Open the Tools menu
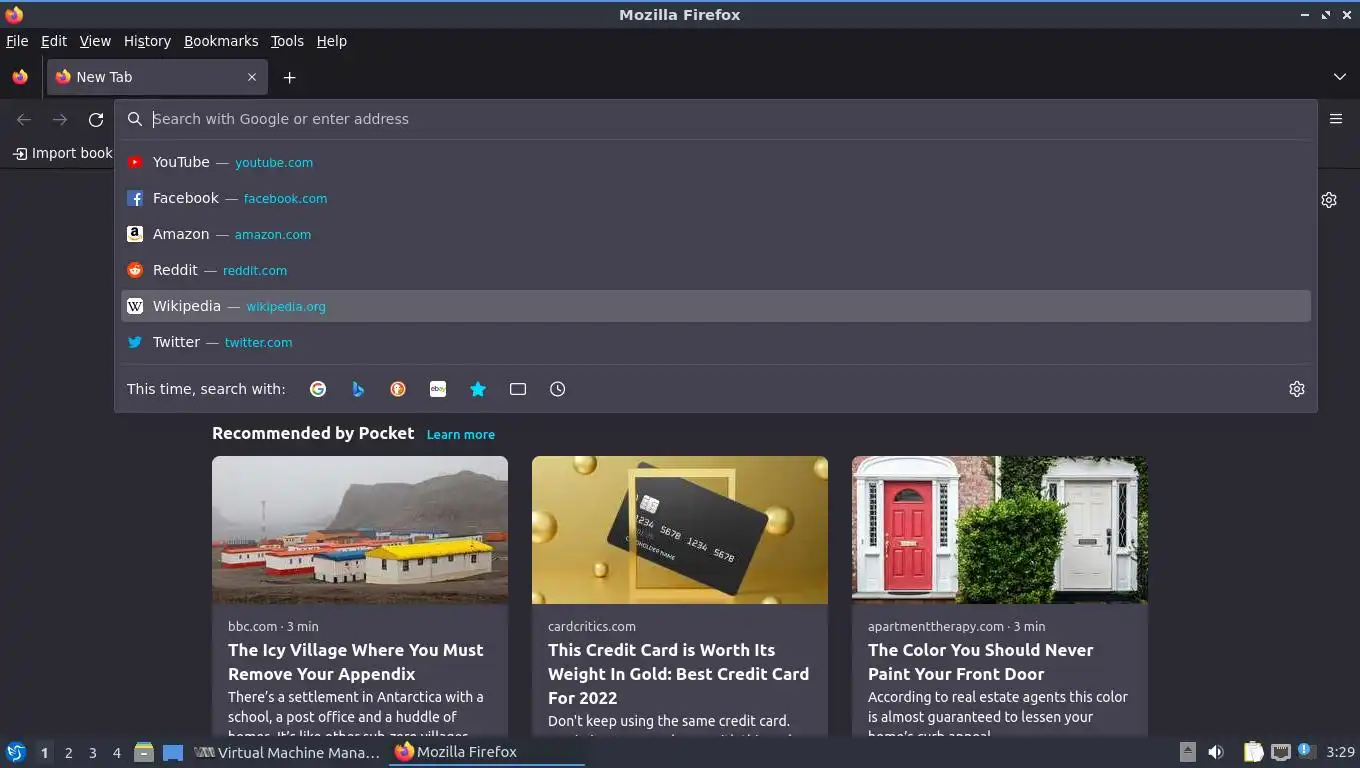Screen dimensions: 1360x768 click(287, 41)
